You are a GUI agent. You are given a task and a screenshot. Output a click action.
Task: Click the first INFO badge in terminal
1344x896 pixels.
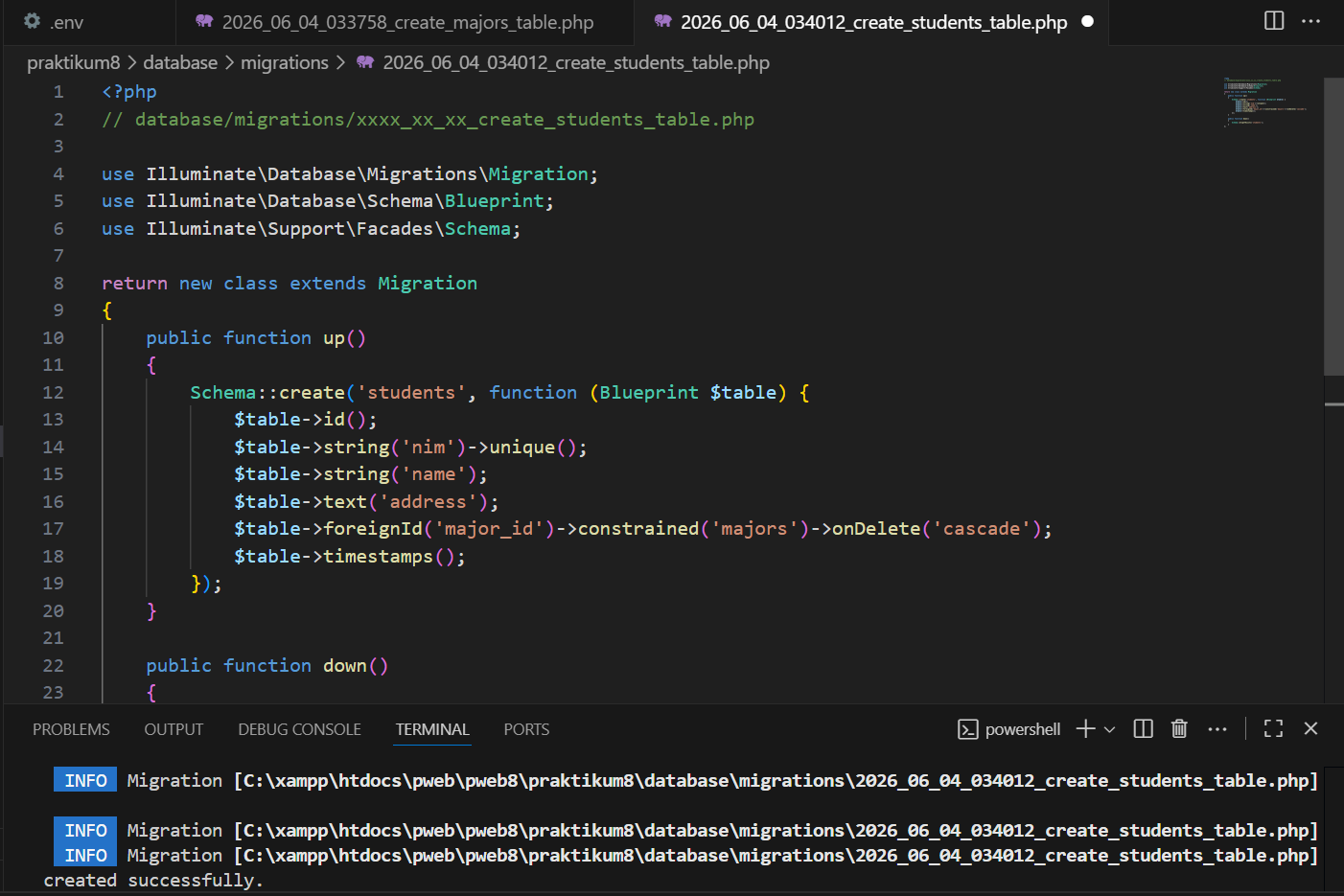click(85, 780)
